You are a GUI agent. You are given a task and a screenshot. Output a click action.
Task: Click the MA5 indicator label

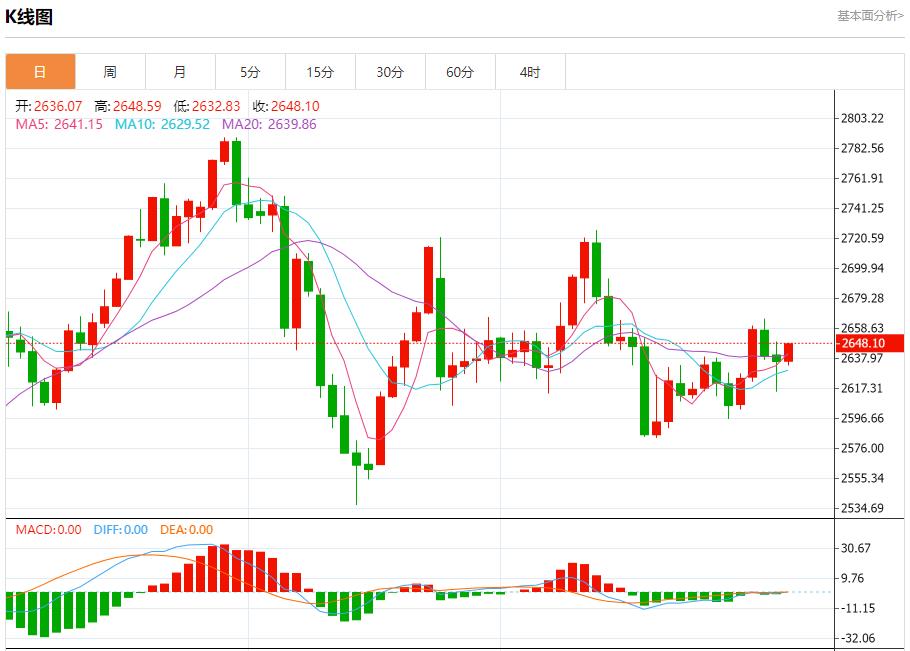pyautogui.click(x=59, y=124)
